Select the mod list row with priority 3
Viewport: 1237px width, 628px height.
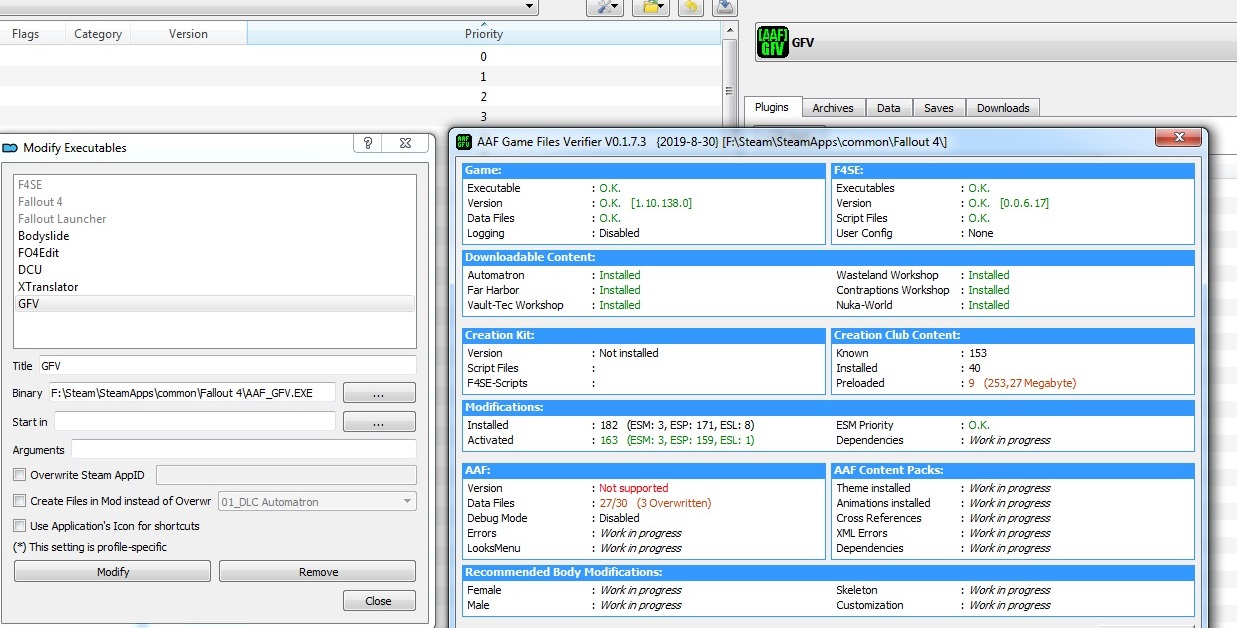pos(360,116)
